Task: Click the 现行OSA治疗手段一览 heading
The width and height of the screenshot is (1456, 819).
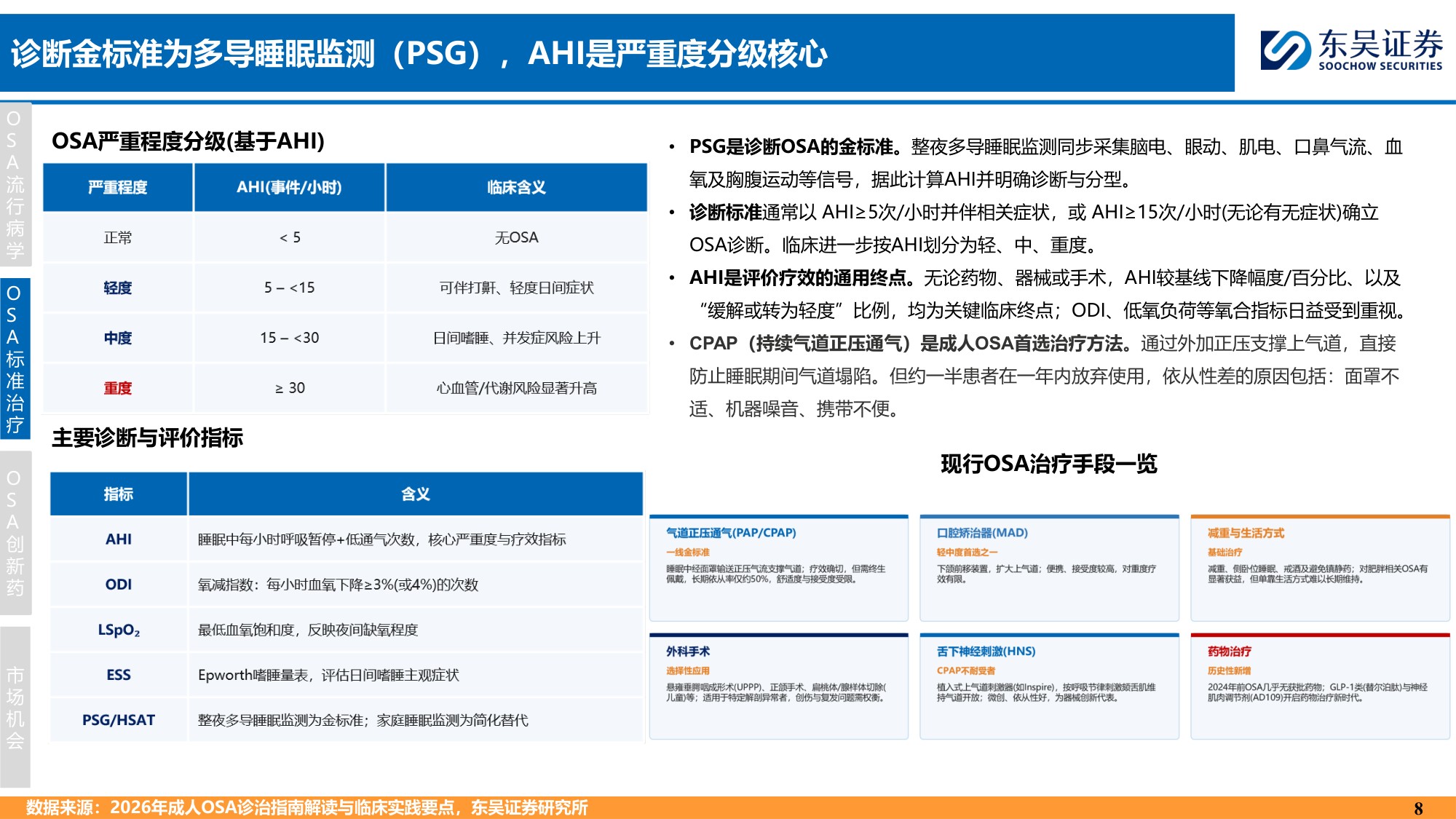Action: (x=1049, y=464)
